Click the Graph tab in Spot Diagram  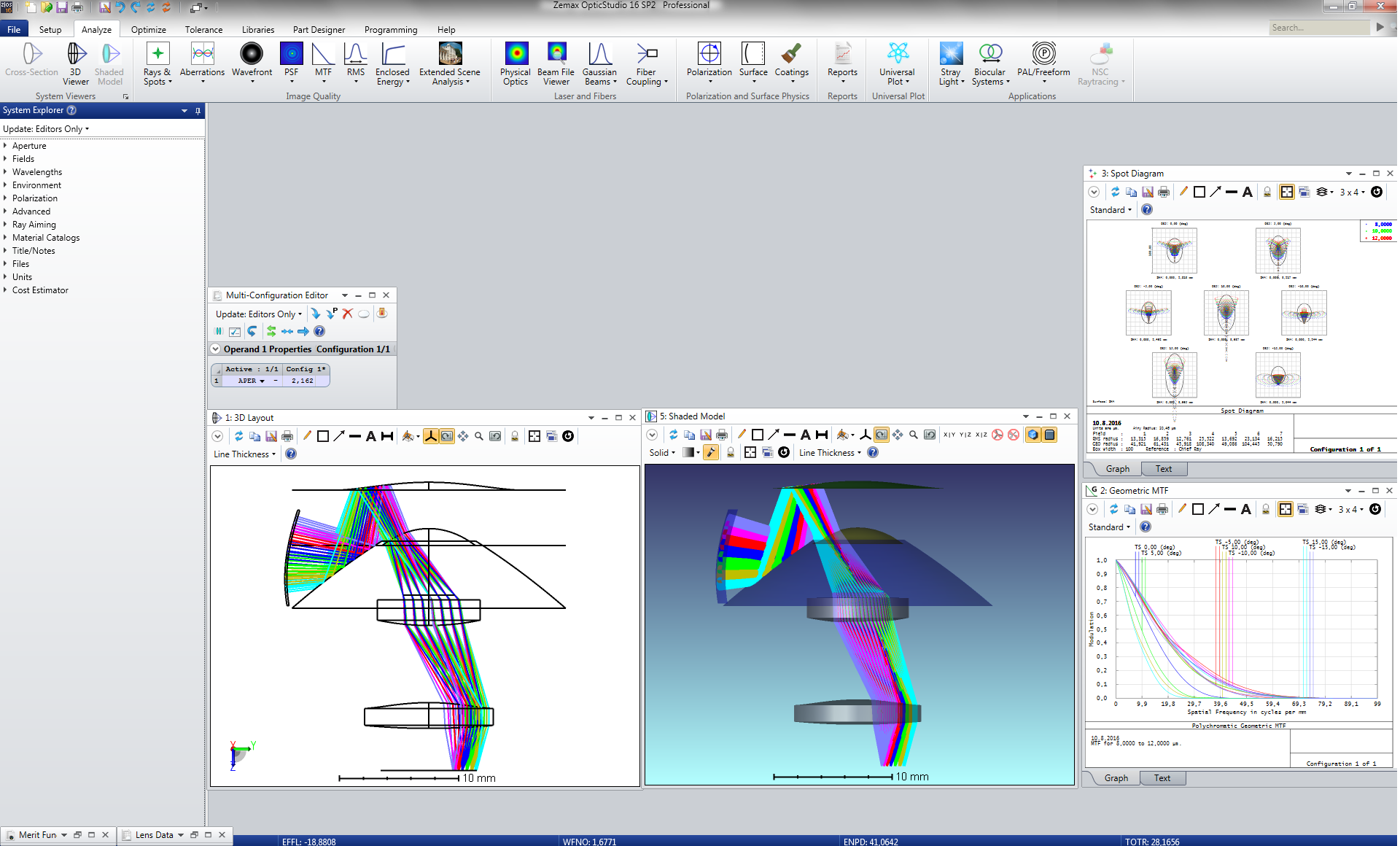[x=1116, y=468]
